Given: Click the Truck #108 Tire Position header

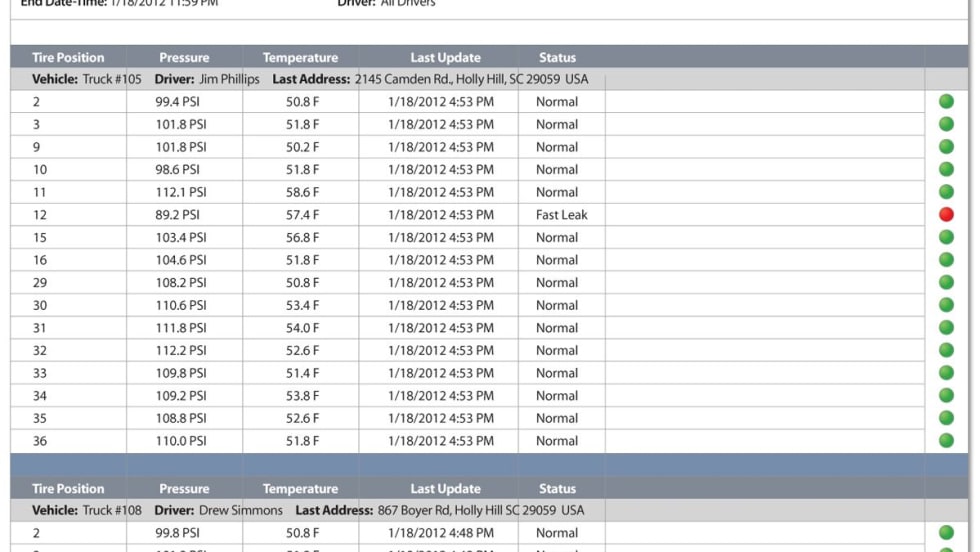Looking at the screenshot, I should tap(68, 489).
